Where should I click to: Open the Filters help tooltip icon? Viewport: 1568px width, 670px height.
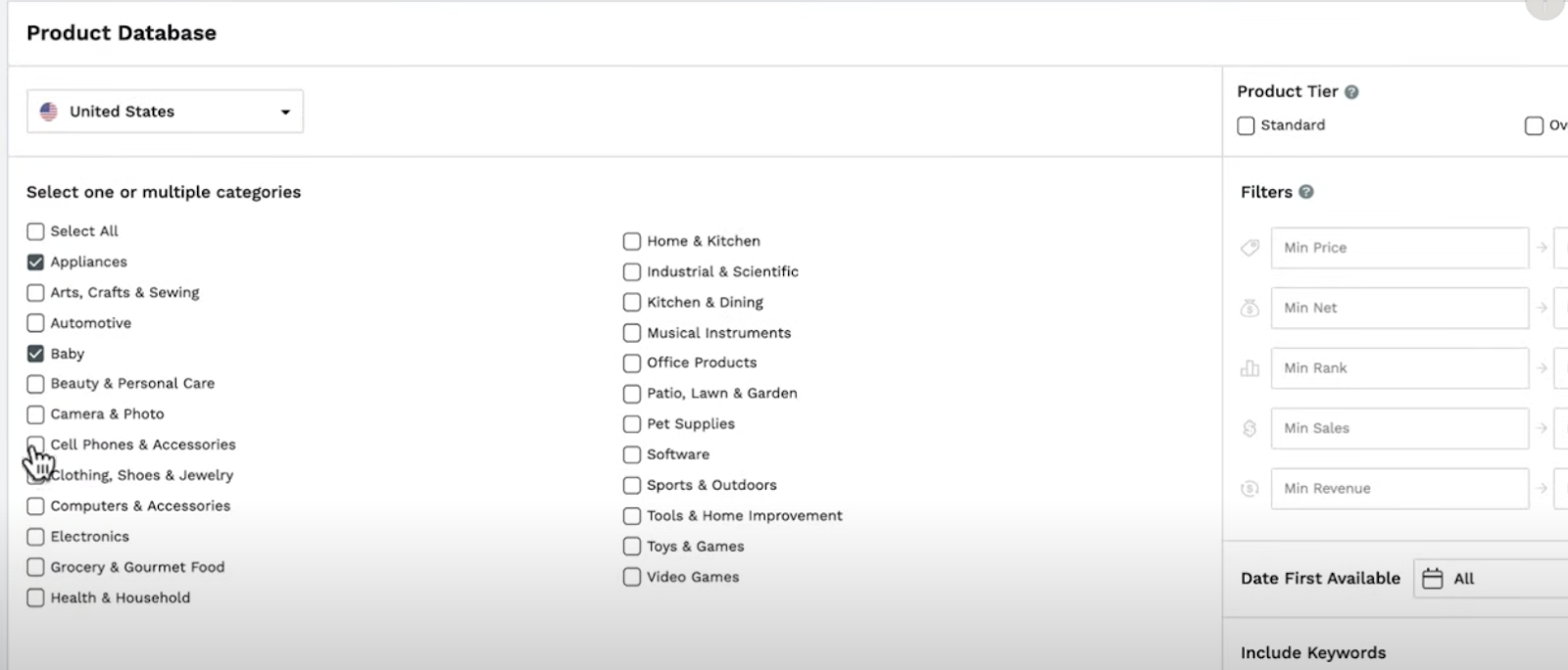1304,192
